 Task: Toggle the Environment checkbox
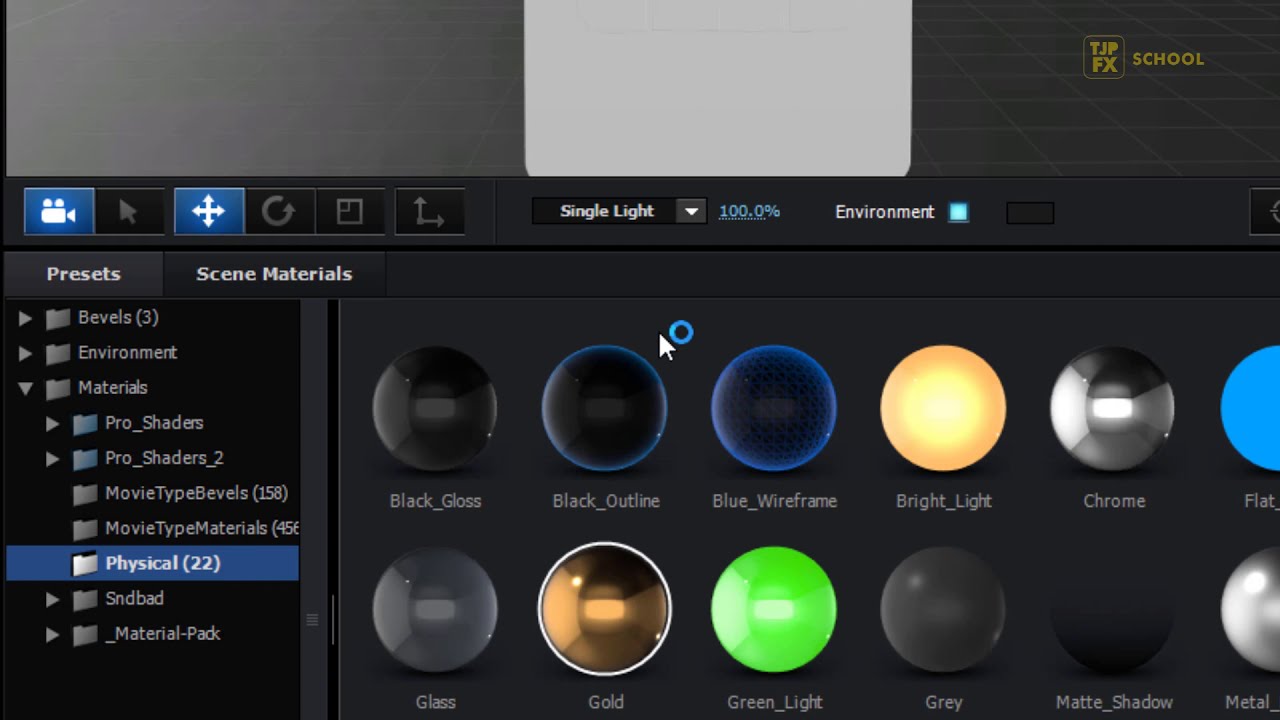point(958,212)
